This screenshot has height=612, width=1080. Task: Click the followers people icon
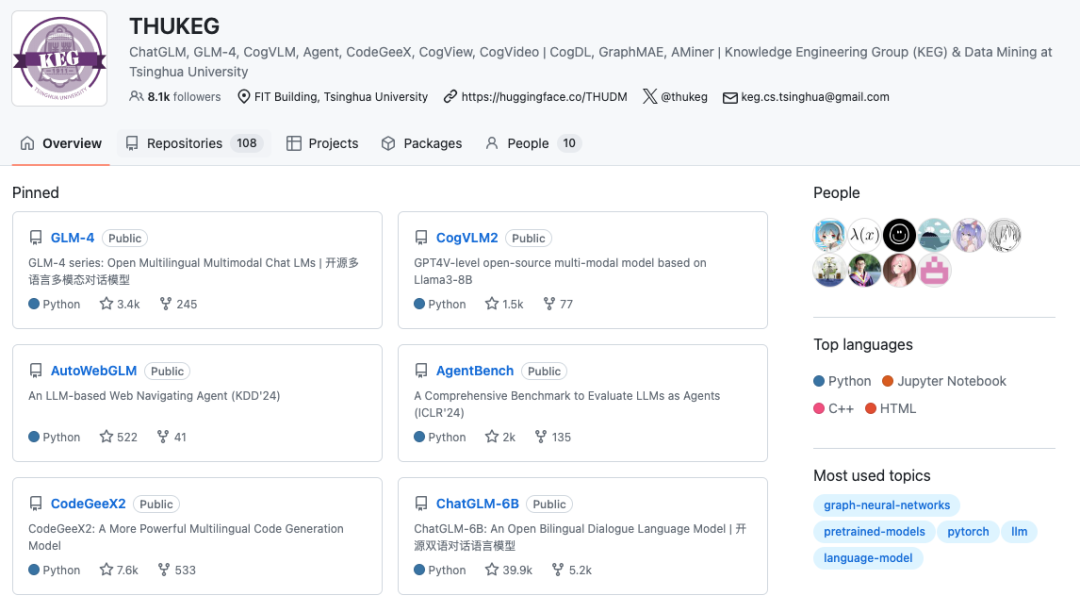point(136,96)
